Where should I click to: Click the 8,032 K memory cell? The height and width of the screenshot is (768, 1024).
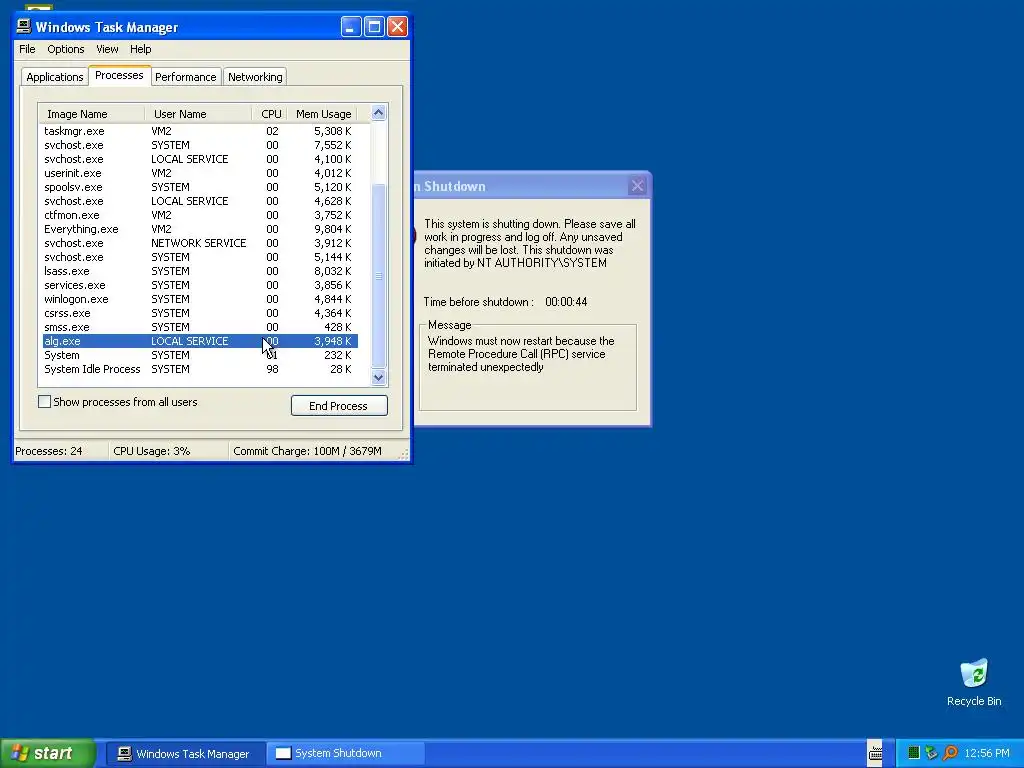(332, 271)
